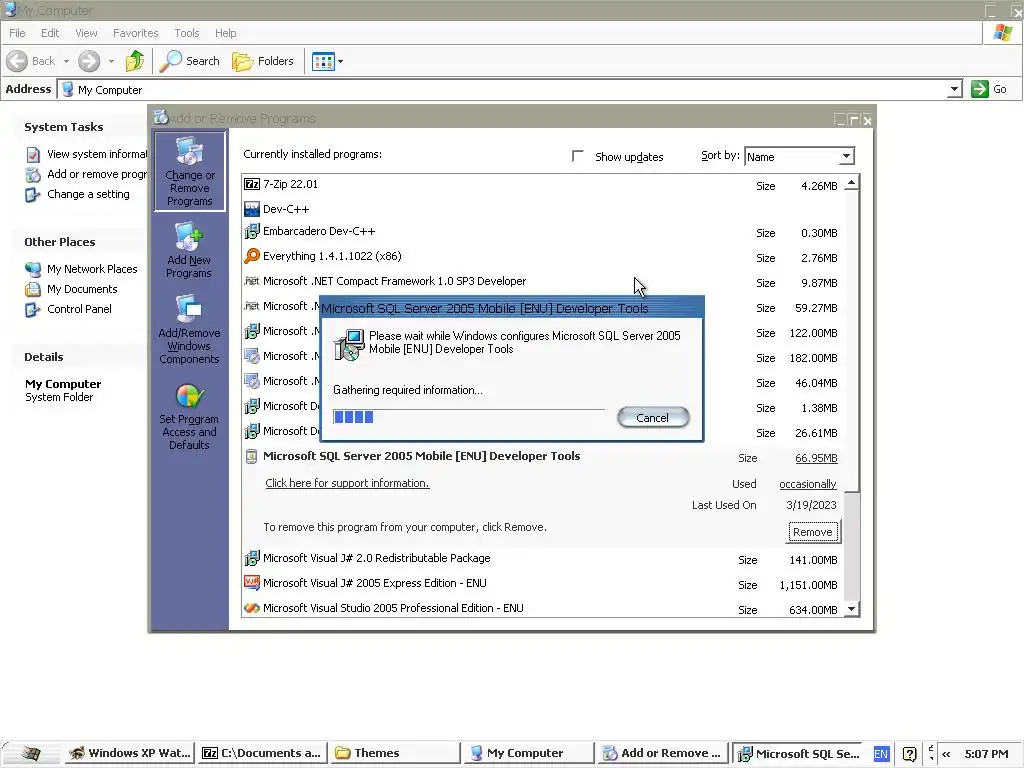Click the .NET Compact Framework 1.0 SP3 icon

(251, 281)
